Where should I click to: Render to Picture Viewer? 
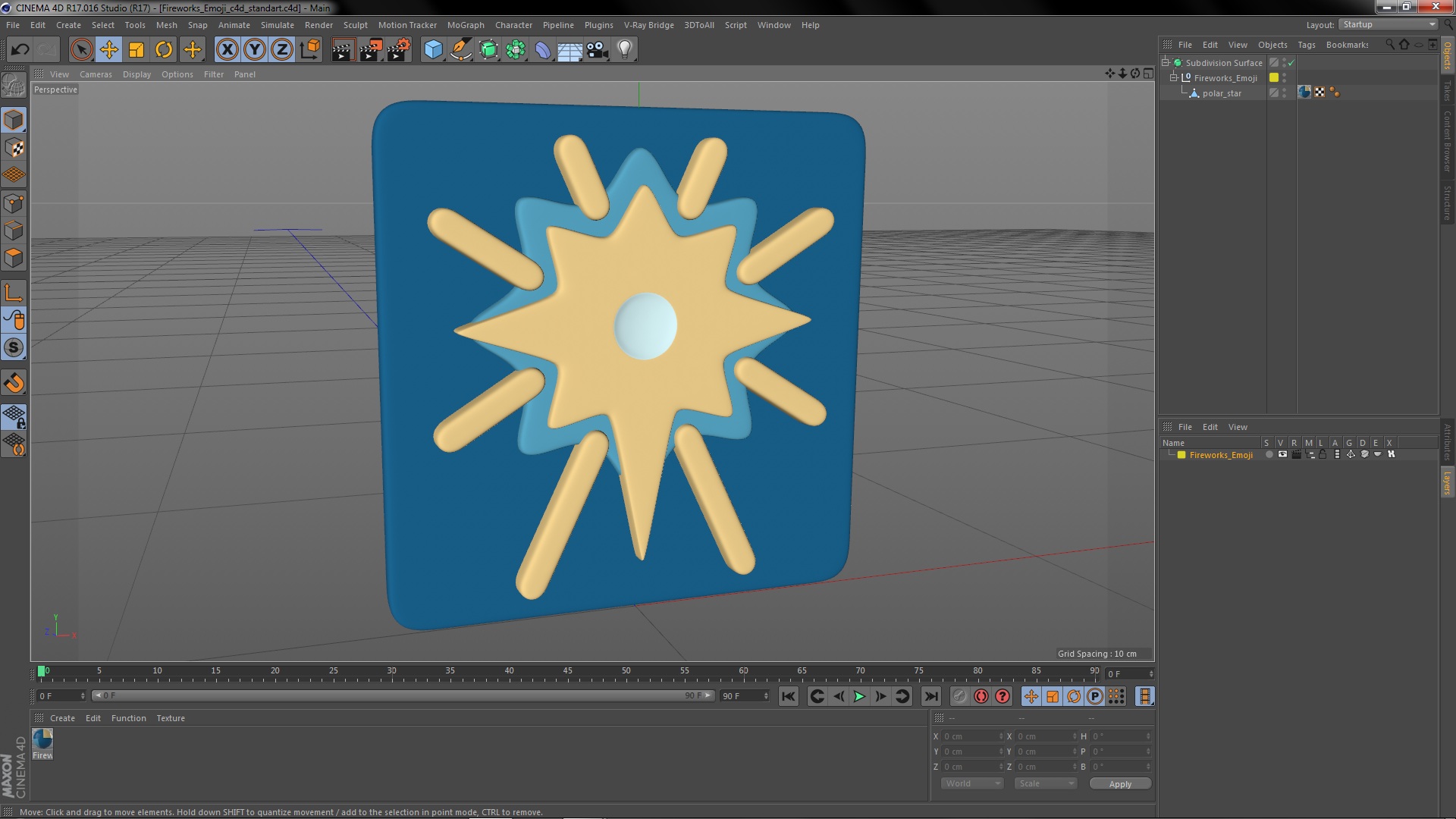370,50
